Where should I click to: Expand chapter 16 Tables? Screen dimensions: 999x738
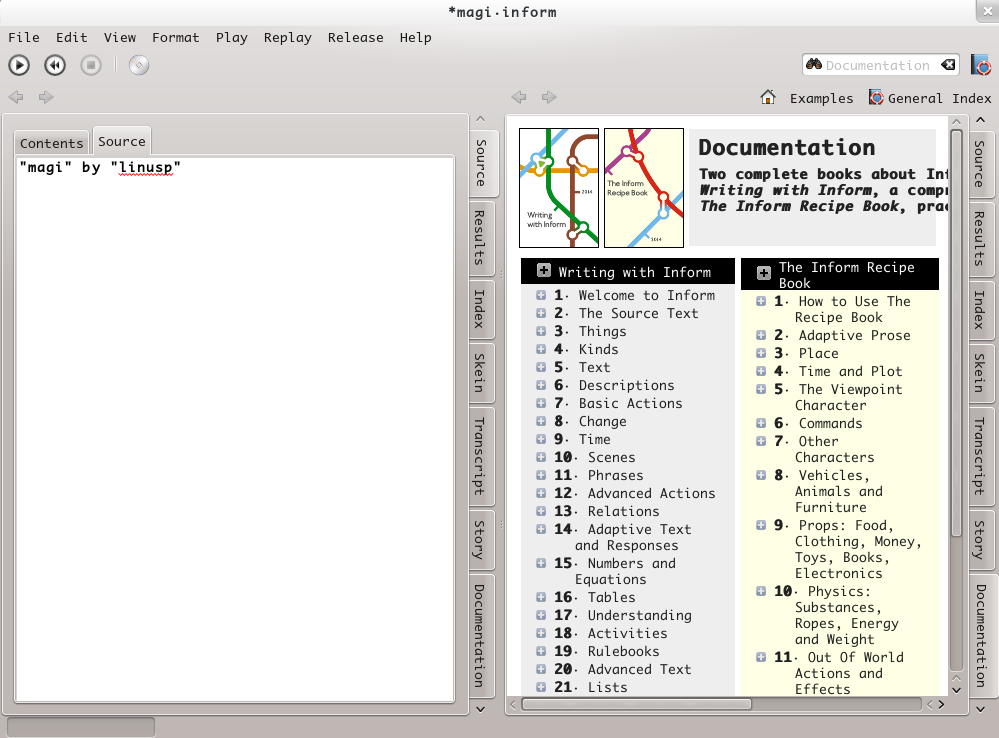coord(541,597)
